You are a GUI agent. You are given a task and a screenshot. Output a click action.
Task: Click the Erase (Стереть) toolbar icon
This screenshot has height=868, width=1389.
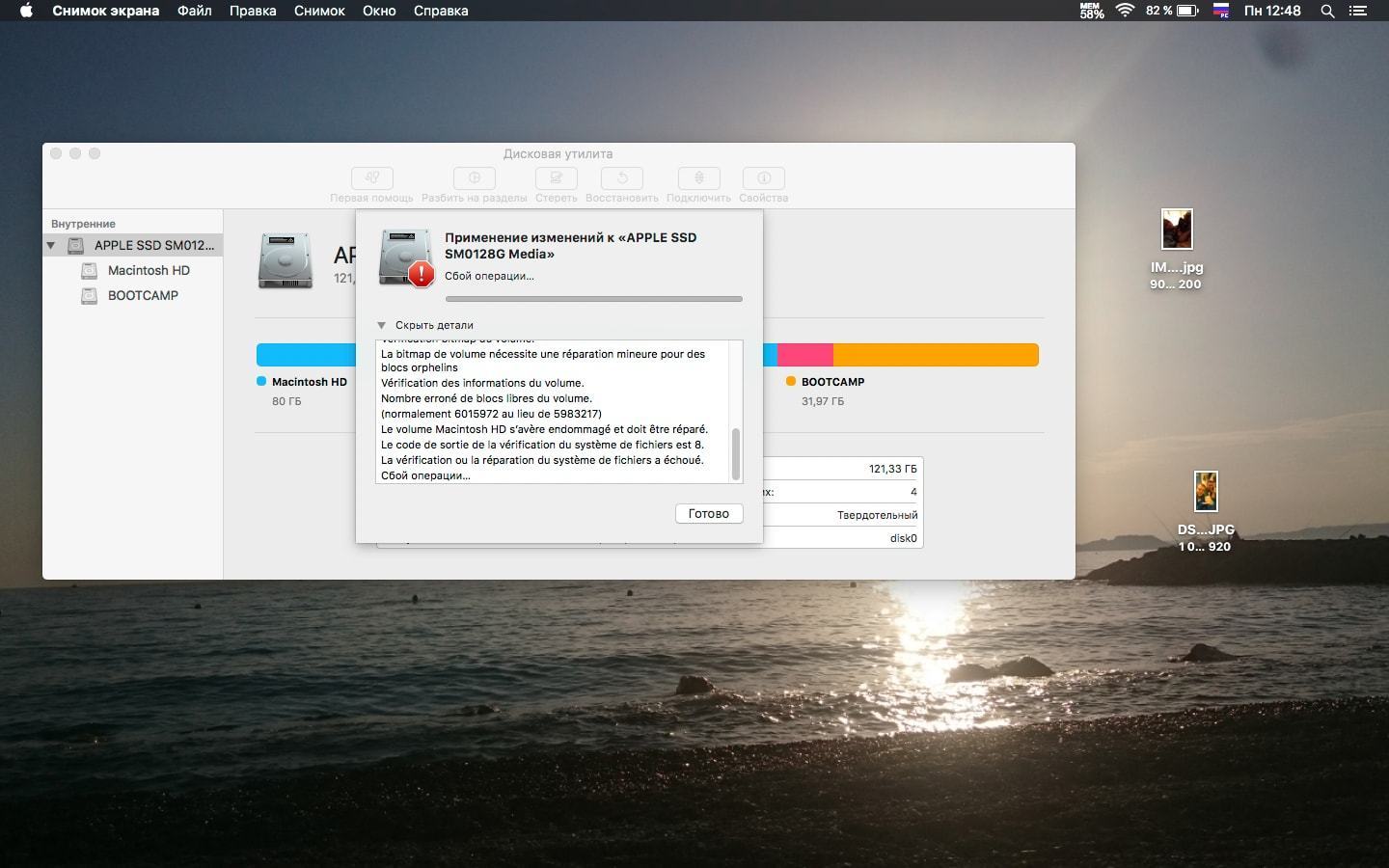[x=556, y=178]
